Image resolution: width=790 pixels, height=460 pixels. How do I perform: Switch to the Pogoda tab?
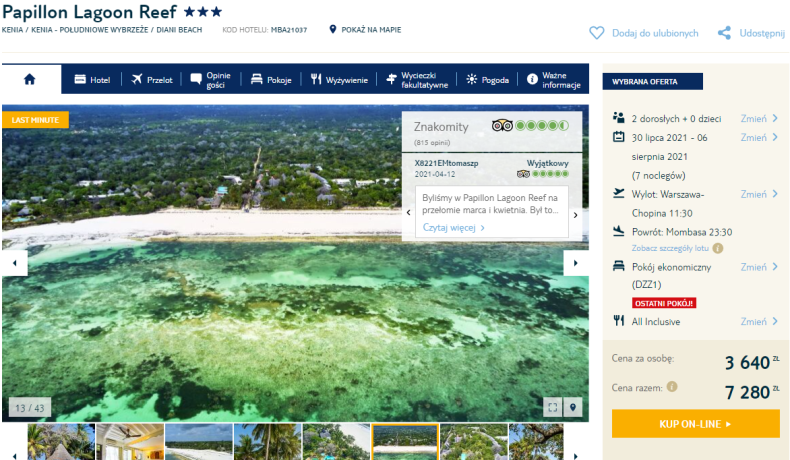click(487, 80)
